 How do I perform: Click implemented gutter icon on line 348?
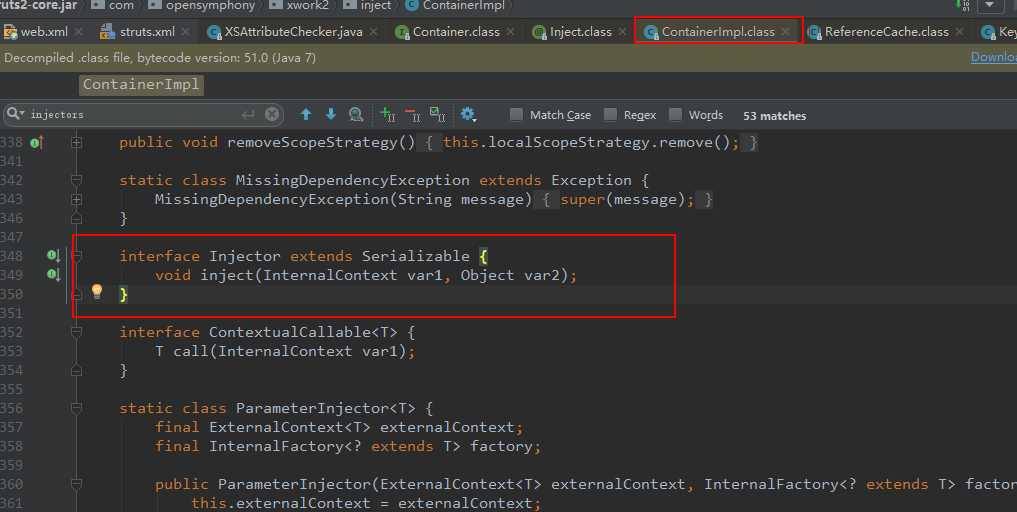(53, 256)
